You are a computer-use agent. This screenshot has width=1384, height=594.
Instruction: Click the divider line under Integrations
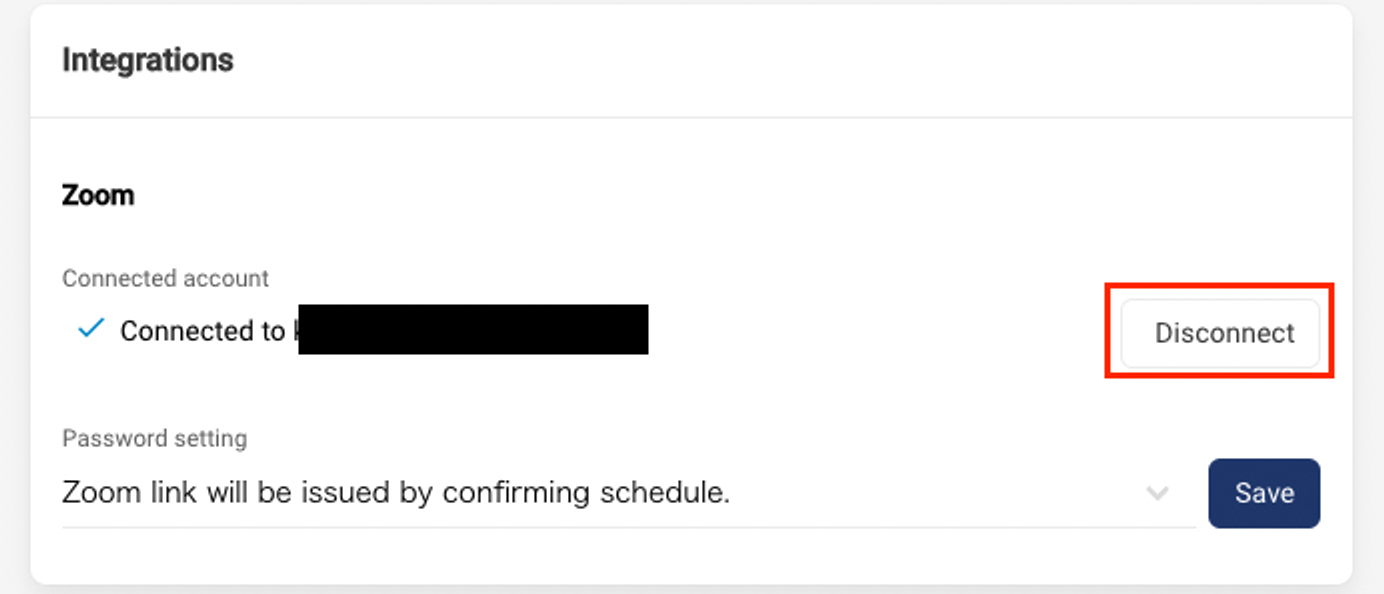[691, 117]
